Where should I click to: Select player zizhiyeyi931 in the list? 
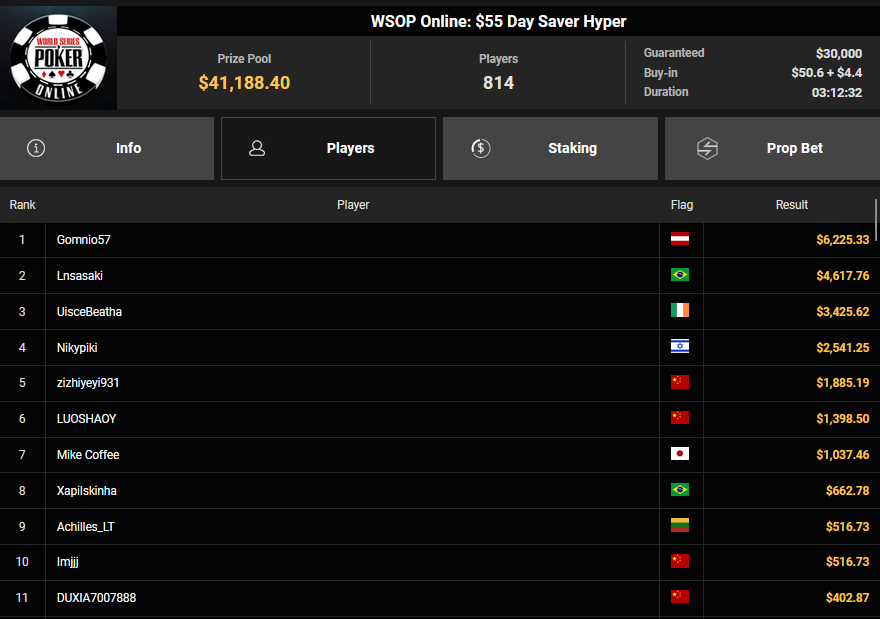click(x=88, y=383)
